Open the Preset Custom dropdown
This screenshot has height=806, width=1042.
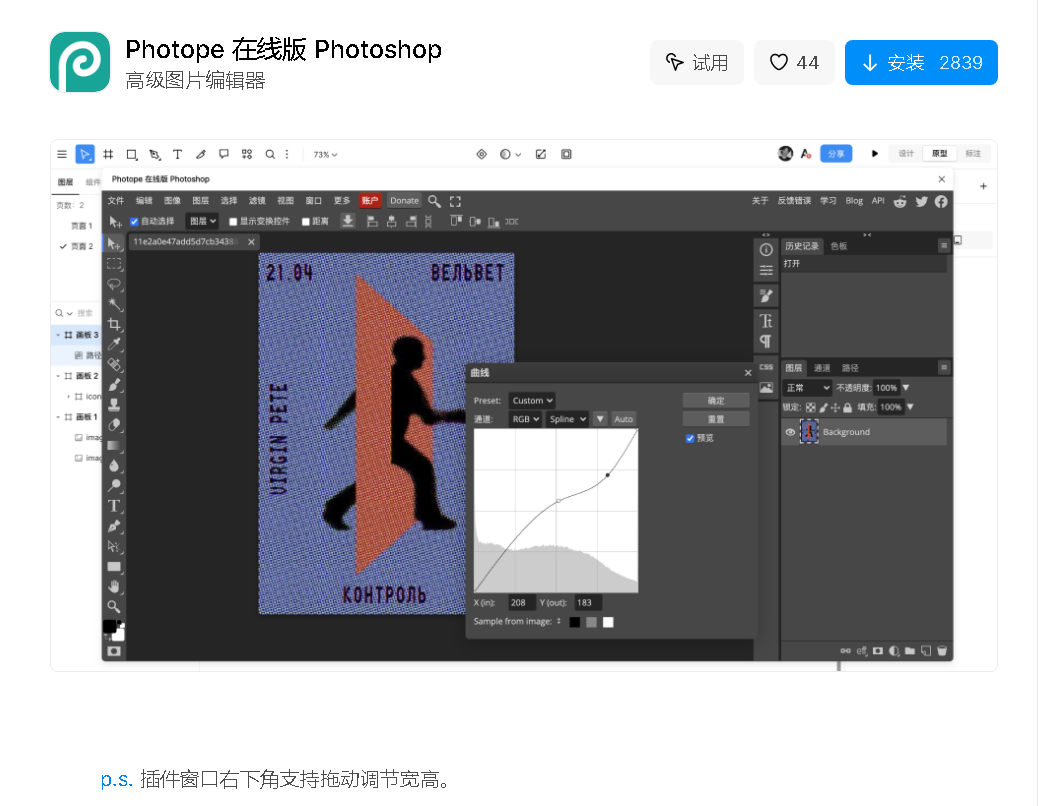pos(532,400)
